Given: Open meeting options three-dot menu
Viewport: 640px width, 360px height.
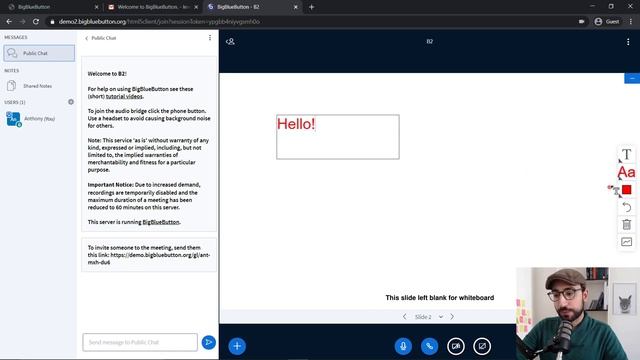Looking at the screenshot, I should (x=628, y=42).
